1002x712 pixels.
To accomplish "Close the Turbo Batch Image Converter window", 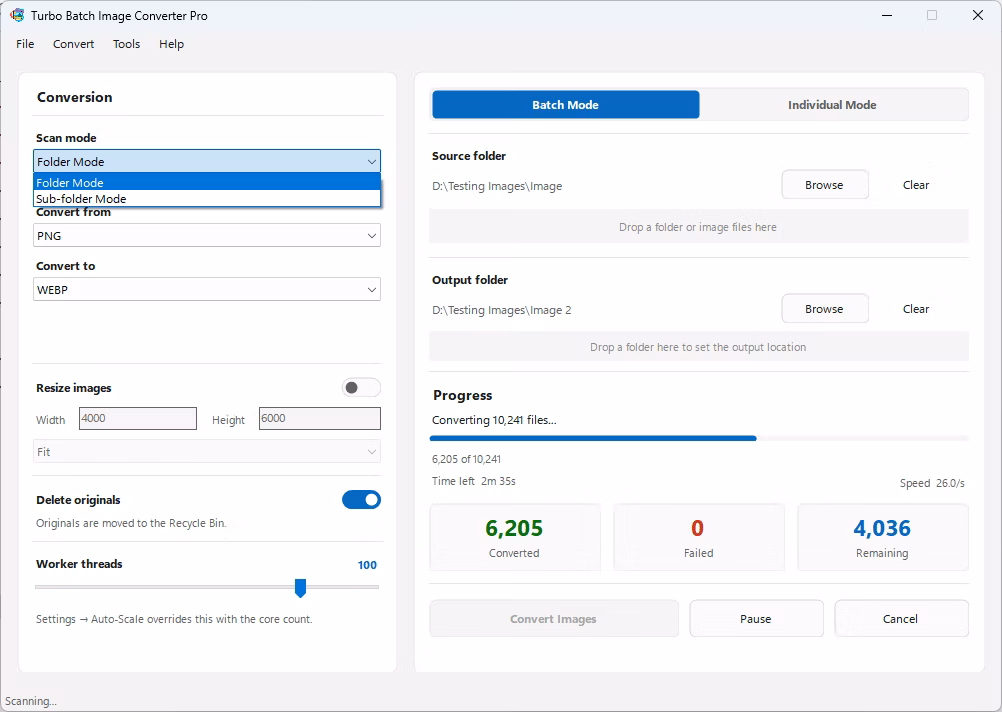I will pyautogui.click(x=978, y=15).
